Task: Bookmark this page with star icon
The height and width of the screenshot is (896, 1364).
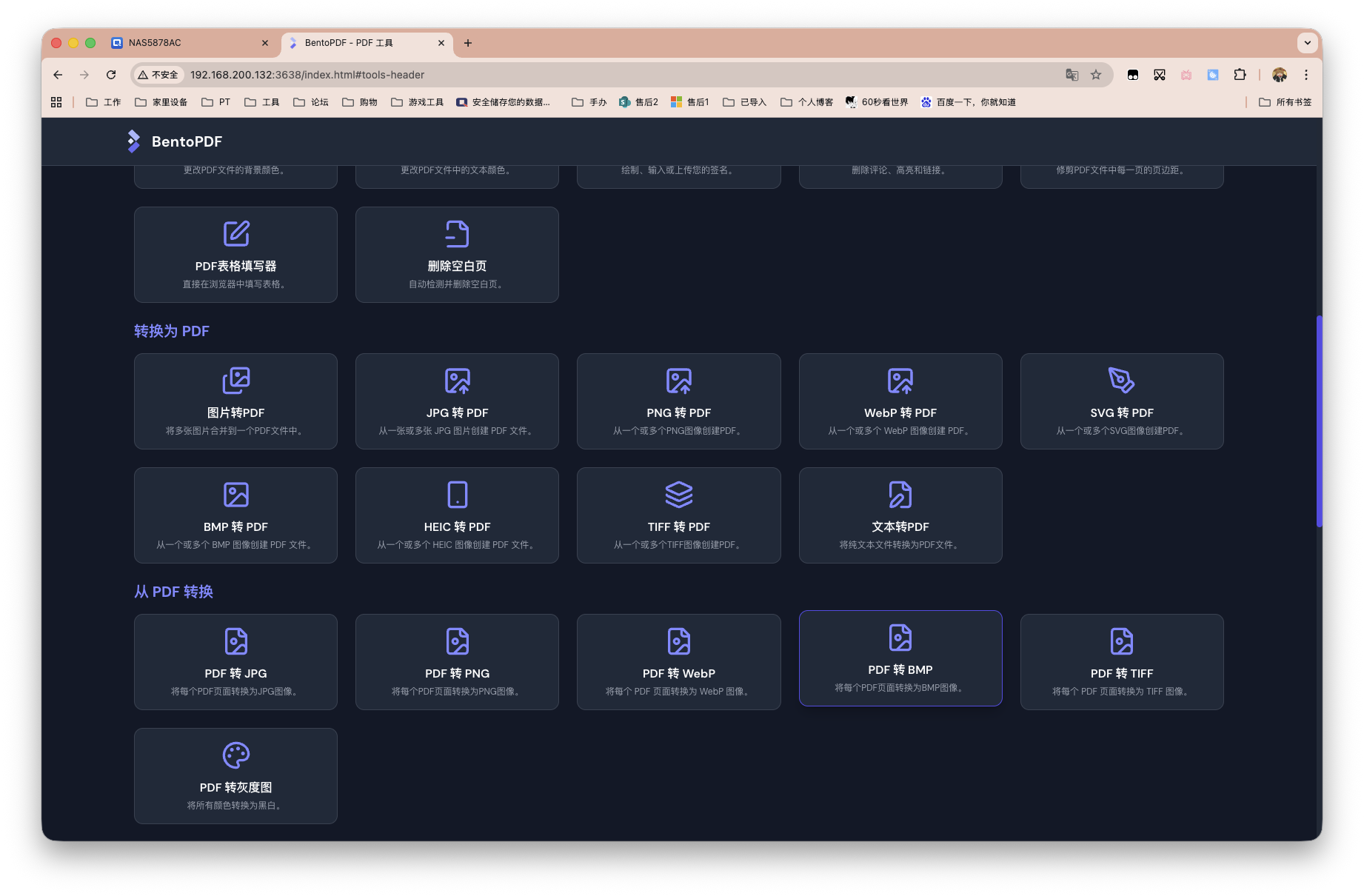Action: [x=1096, y=75]
